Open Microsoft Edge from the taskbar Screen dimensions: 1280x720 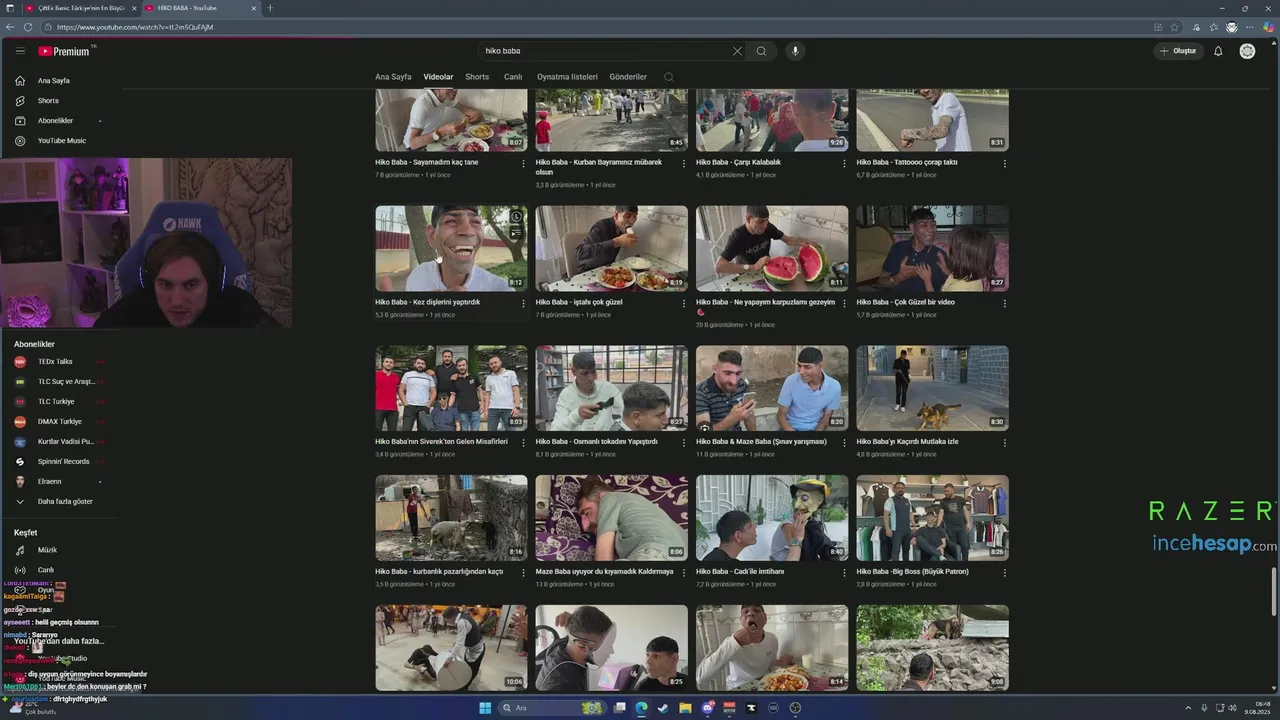[x=641, y=708]
